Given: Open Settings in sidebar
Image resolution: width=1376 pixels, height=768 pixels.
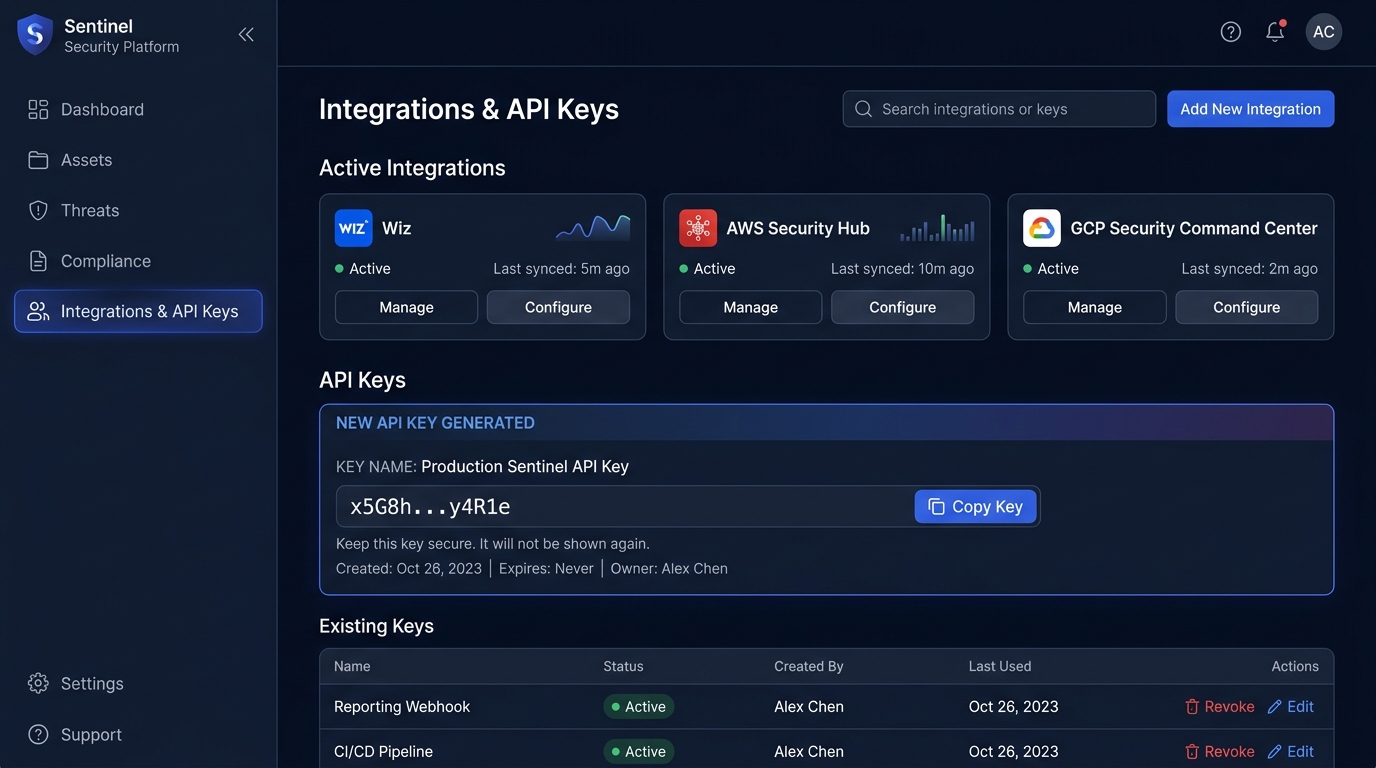Looking at the screenshot, I should [x=138, y=683].
